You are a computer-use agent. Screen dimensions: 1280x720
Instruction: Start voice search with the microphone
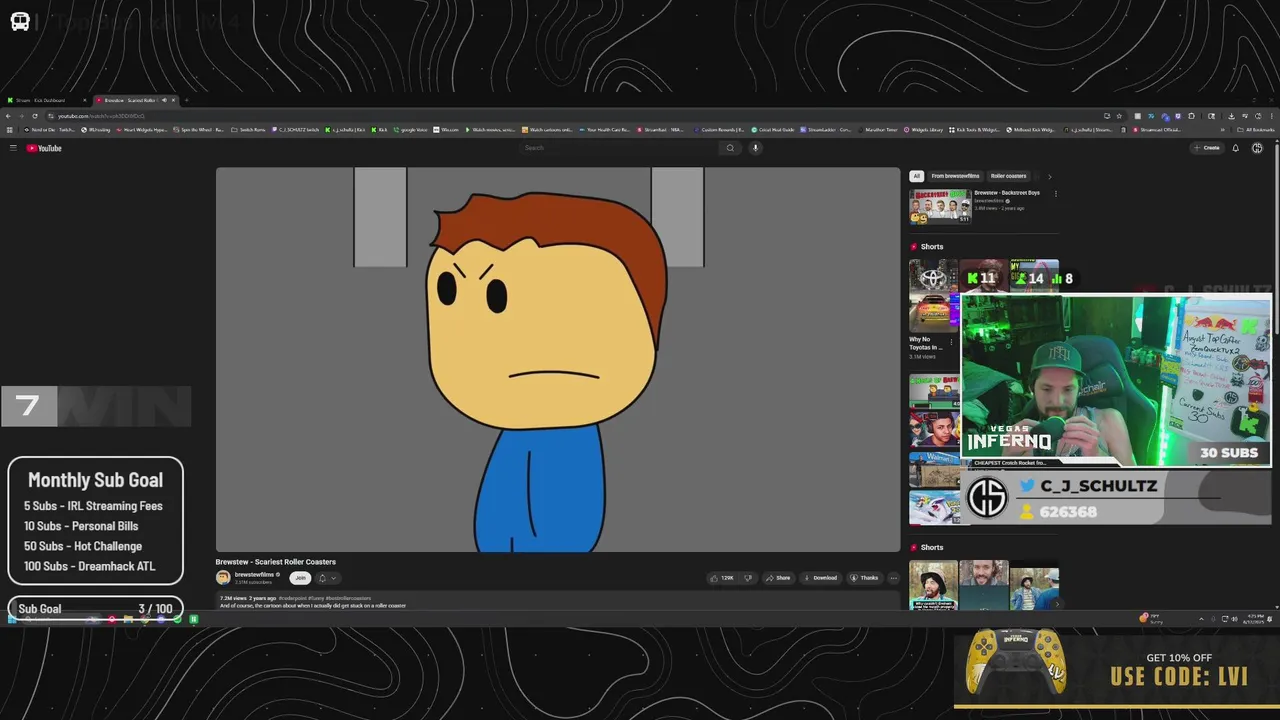click(756, 148)
